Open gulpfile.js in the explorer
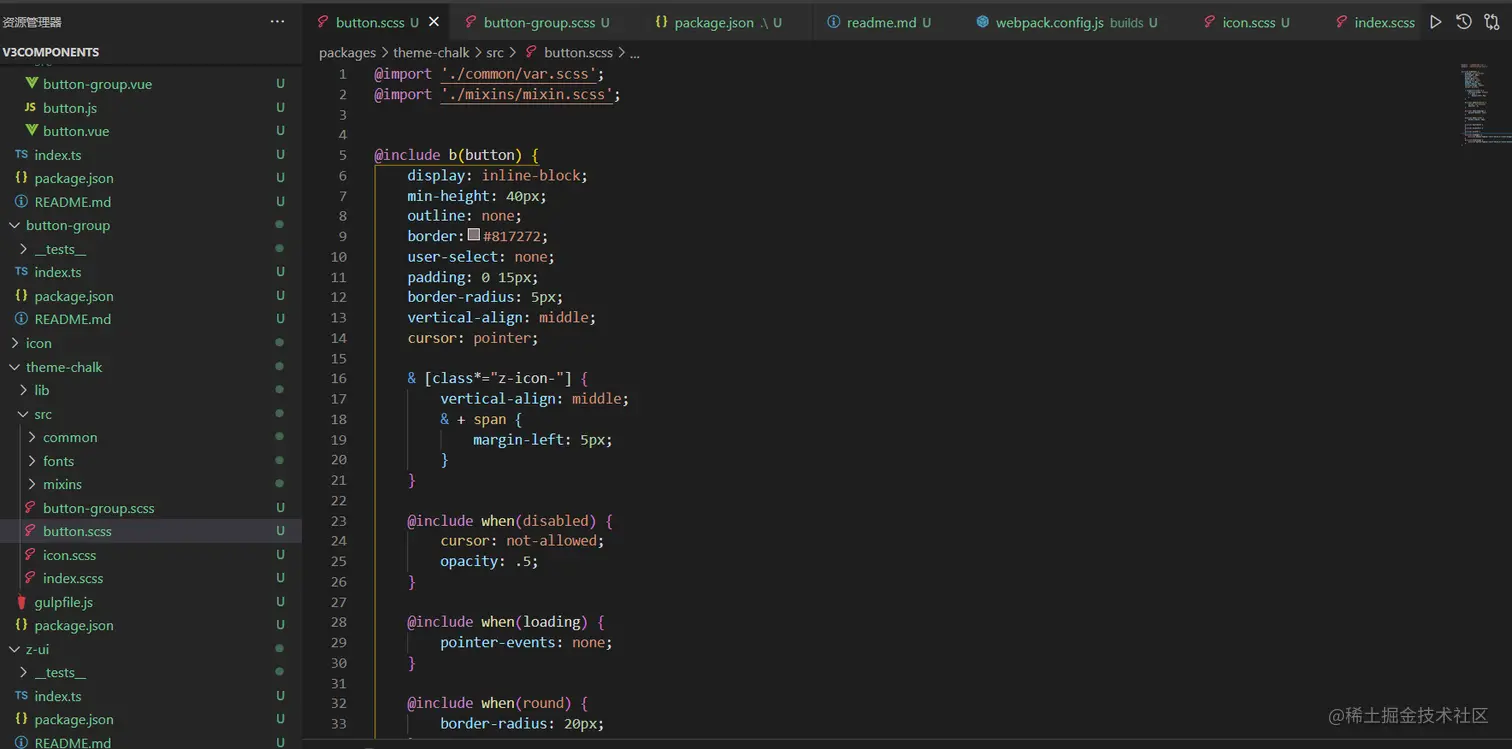Viewport: 1512px width, 749px height. tap(151, 602)
